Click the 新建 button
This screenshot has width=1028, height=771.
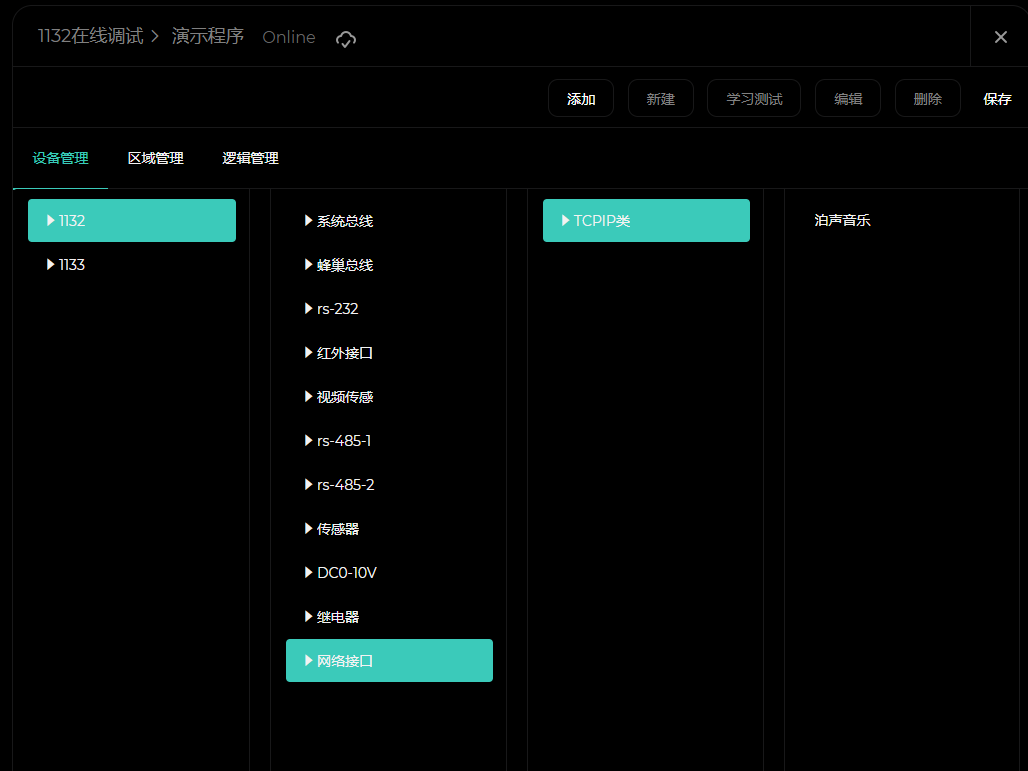660,98
